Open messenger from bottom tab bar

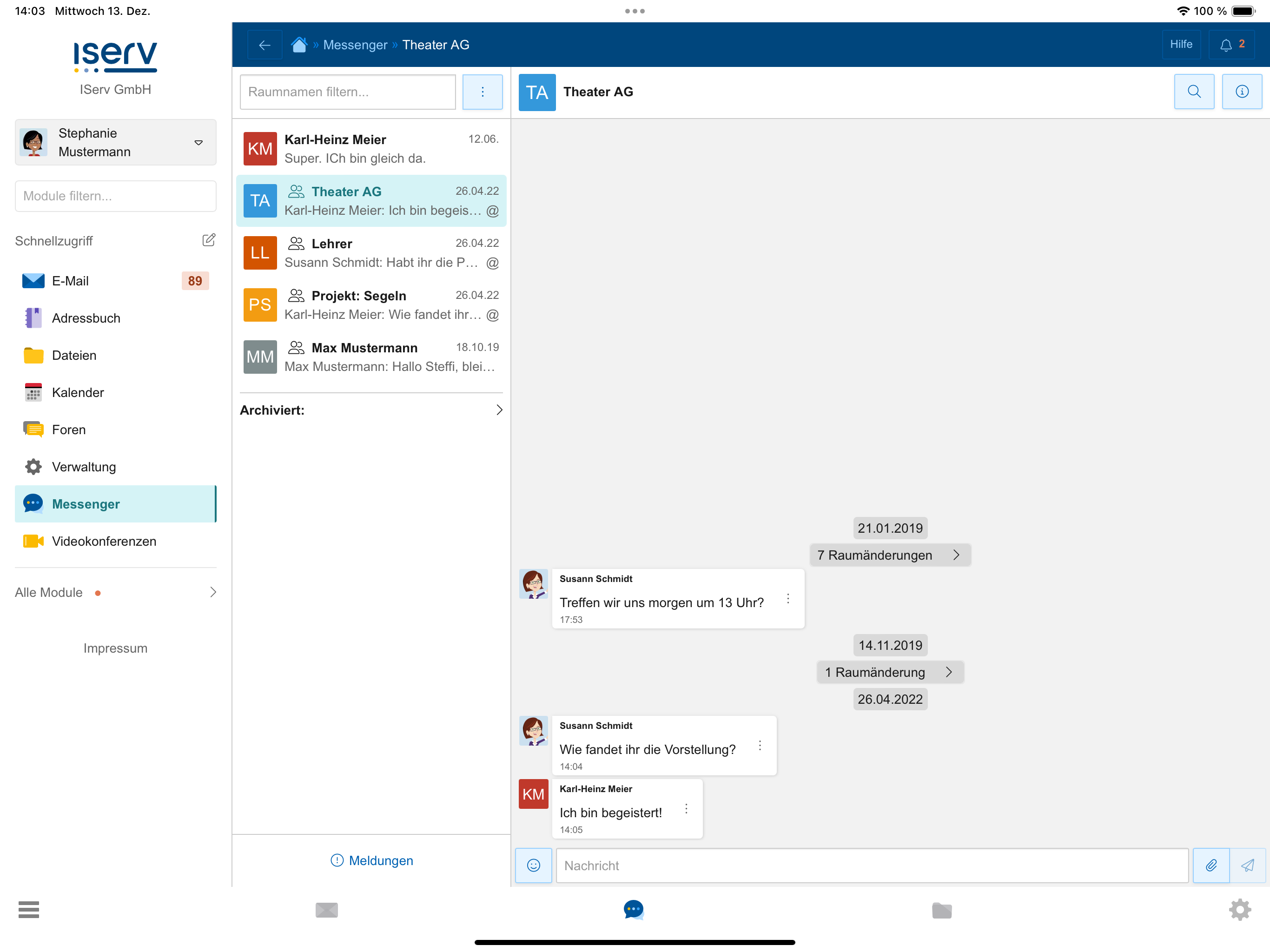point(634,910)
